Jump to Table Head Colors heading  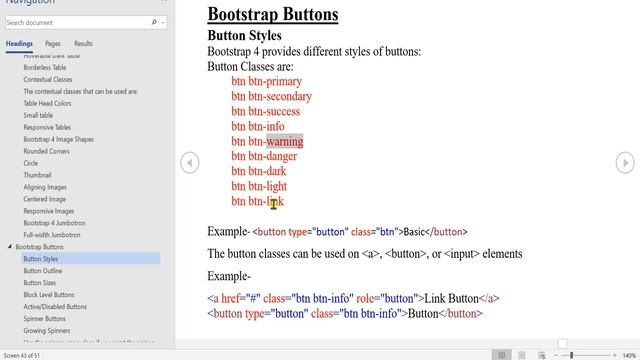click(47, 103)
